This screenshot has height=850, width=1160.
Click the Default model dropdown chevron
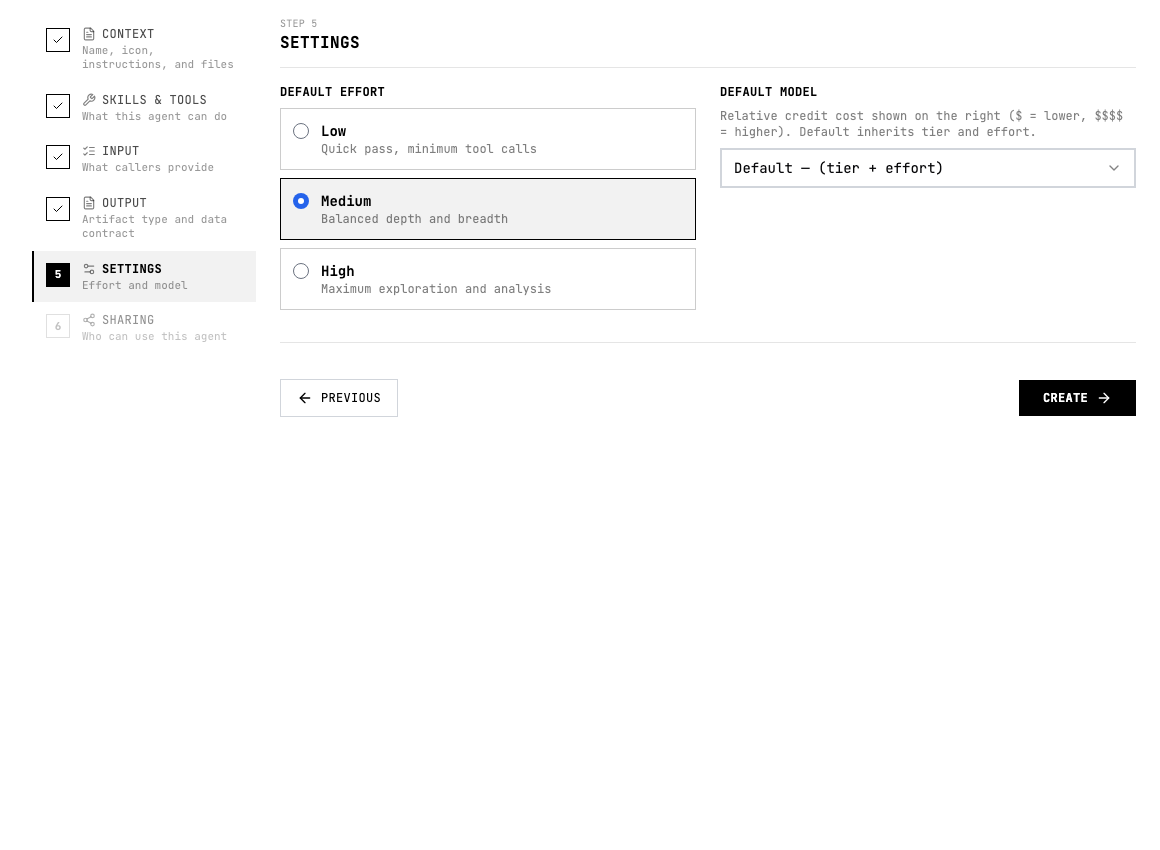point(1113,168)
